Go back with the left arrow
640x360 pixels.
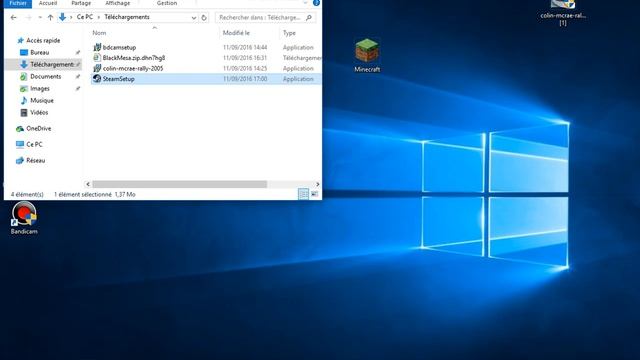tap(13, 18)
